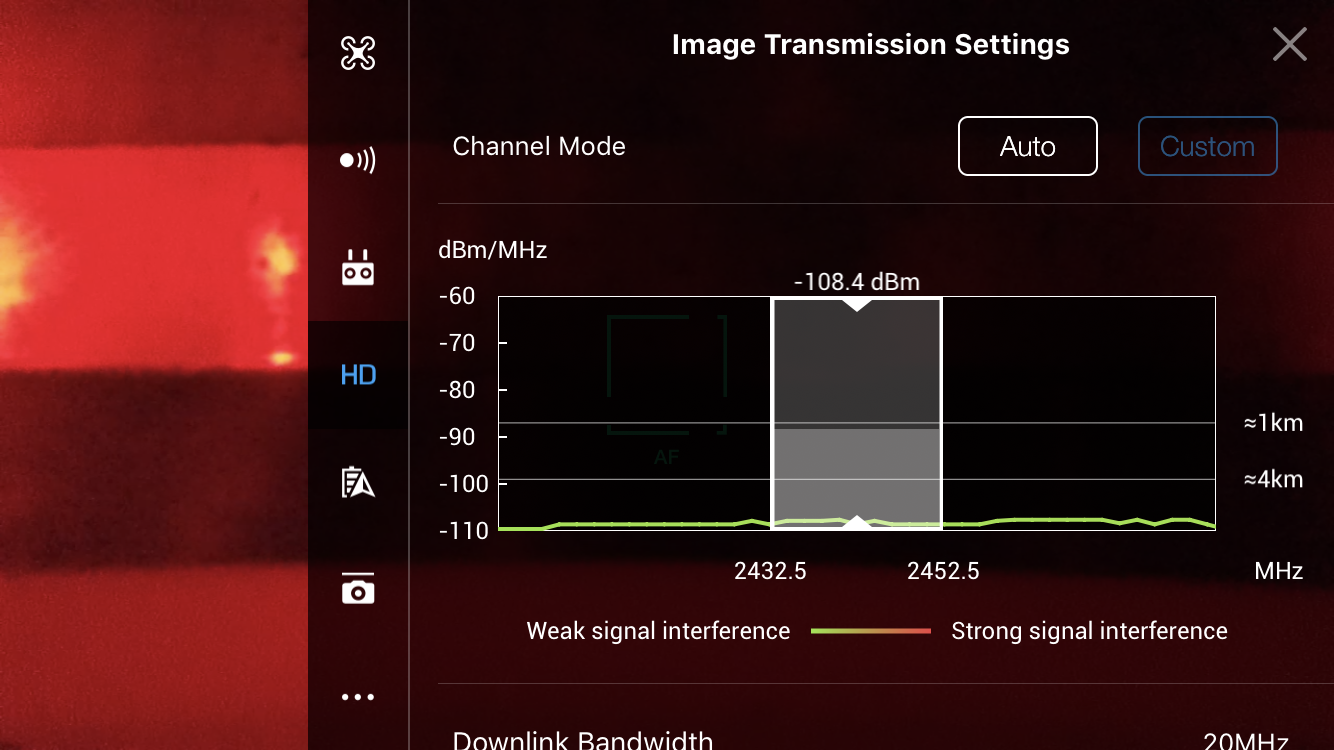Switch Channel Mode to Auto
This screenshot has height=750, width=1334.
[x=1027, y=146]
